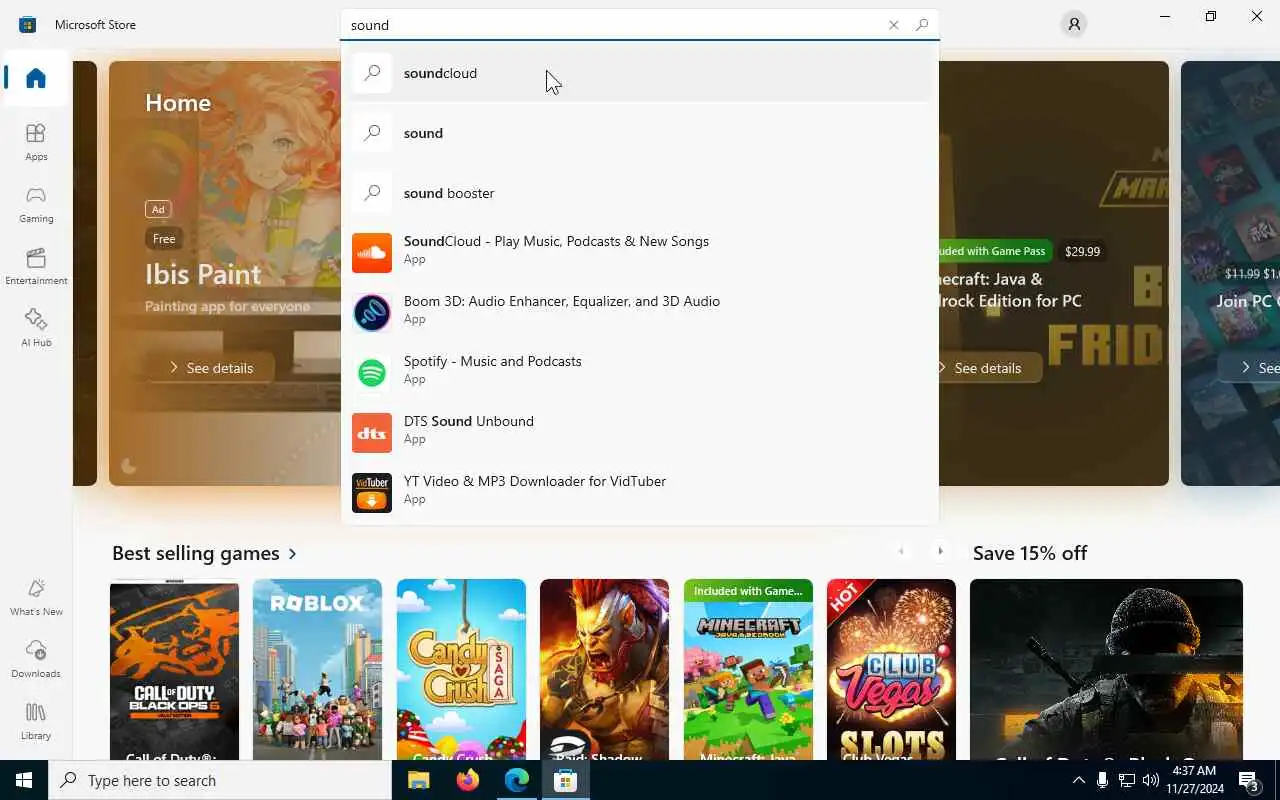Open the network tray icon
The image size is (1280, 800).
[x=1126, y=780]
